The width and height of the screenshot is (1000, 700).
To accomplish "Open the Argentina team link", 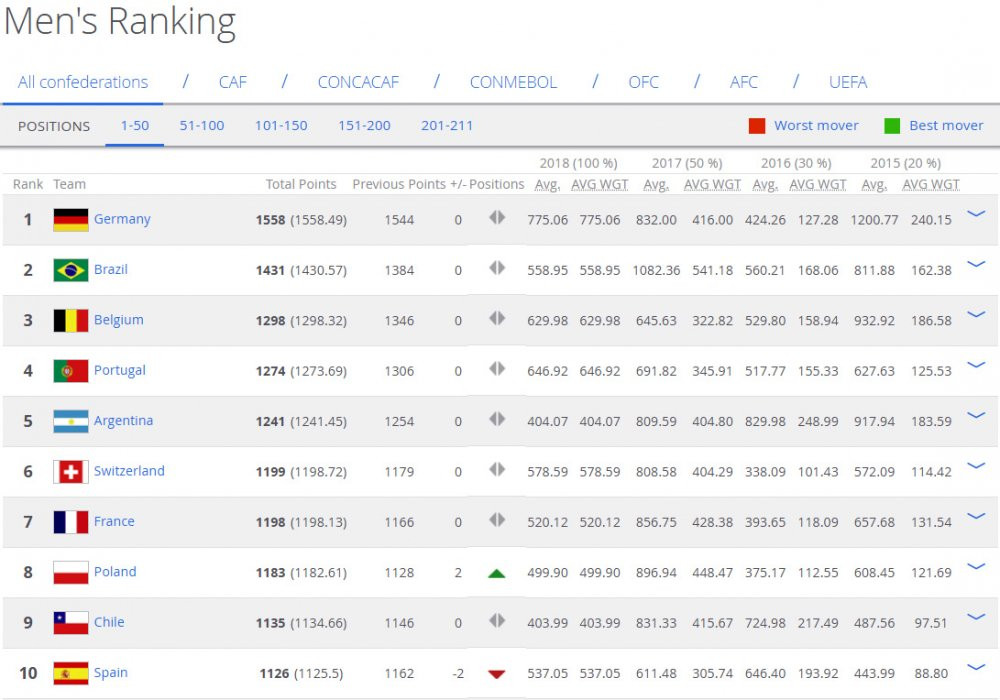I will tap(123, 421).
